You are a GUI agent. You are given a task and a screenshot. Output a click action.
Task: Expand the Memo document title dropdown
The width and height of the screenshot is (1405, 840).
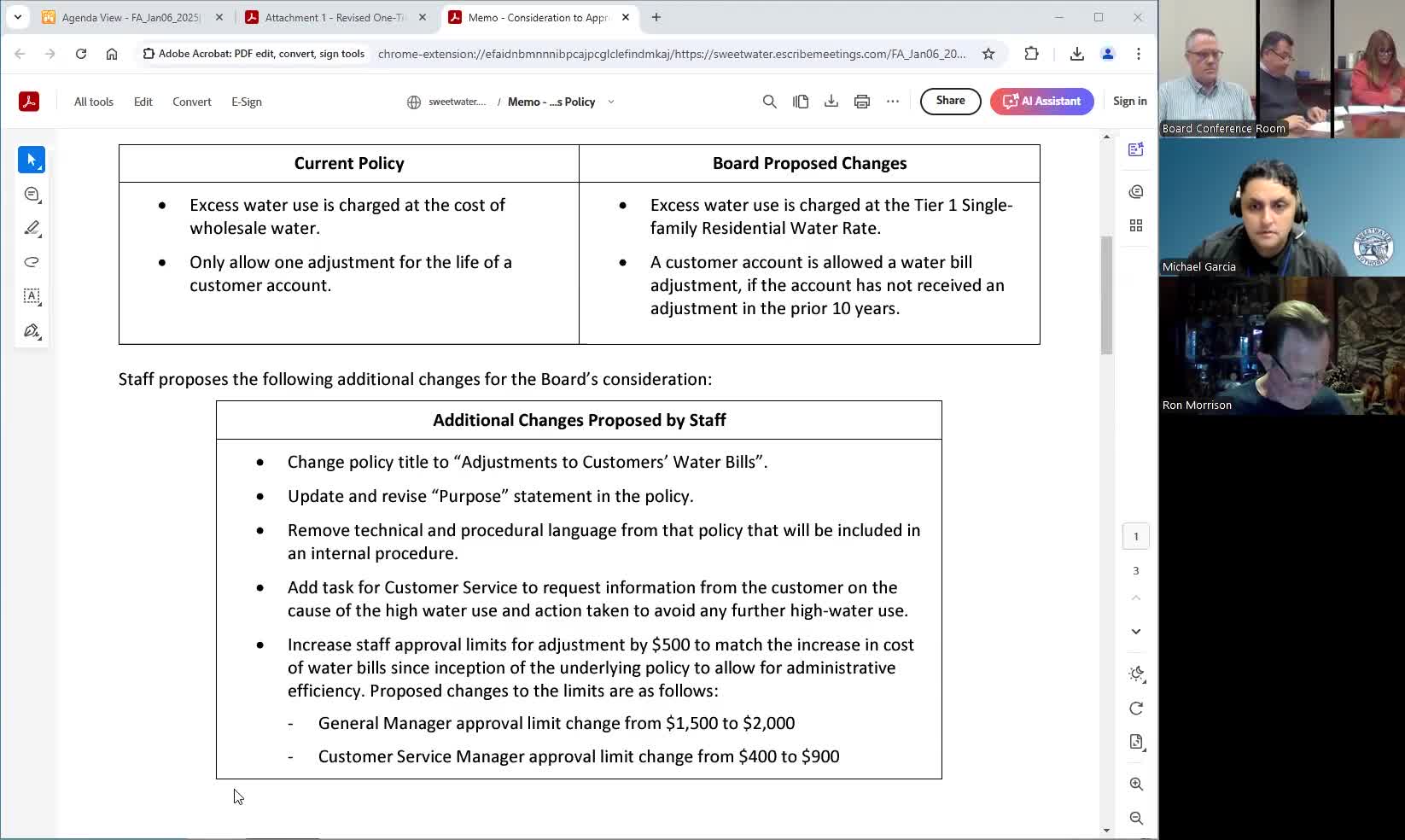[611, 102]
